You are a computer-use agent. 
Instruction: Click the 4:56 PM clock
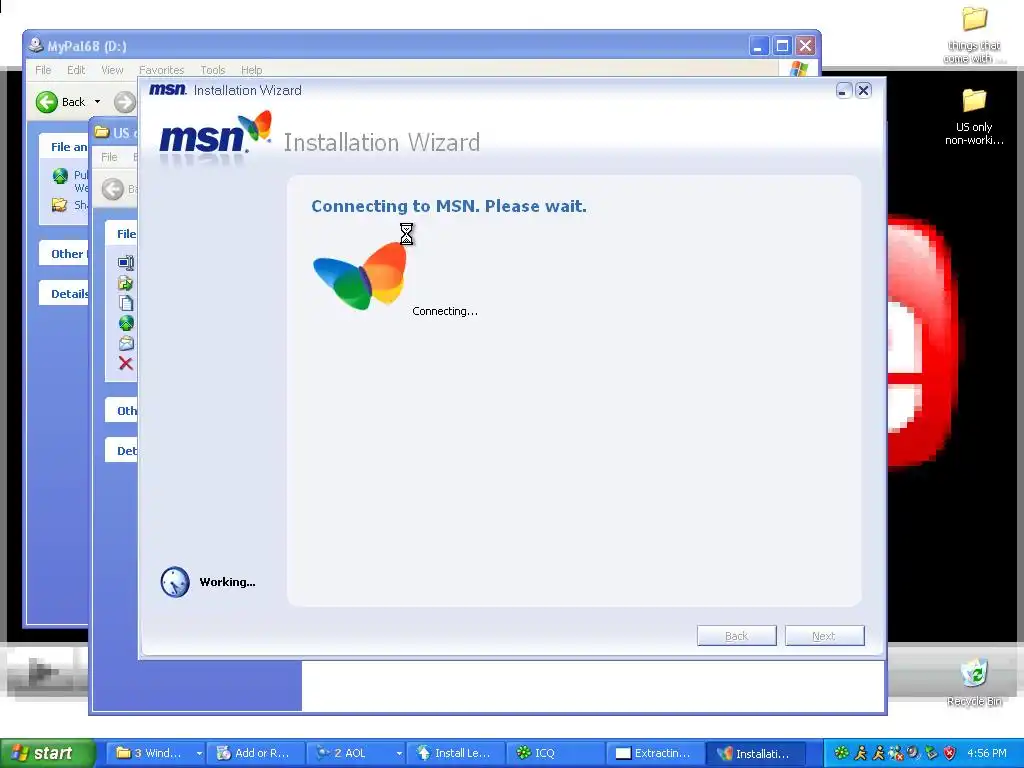pos(987,753)
